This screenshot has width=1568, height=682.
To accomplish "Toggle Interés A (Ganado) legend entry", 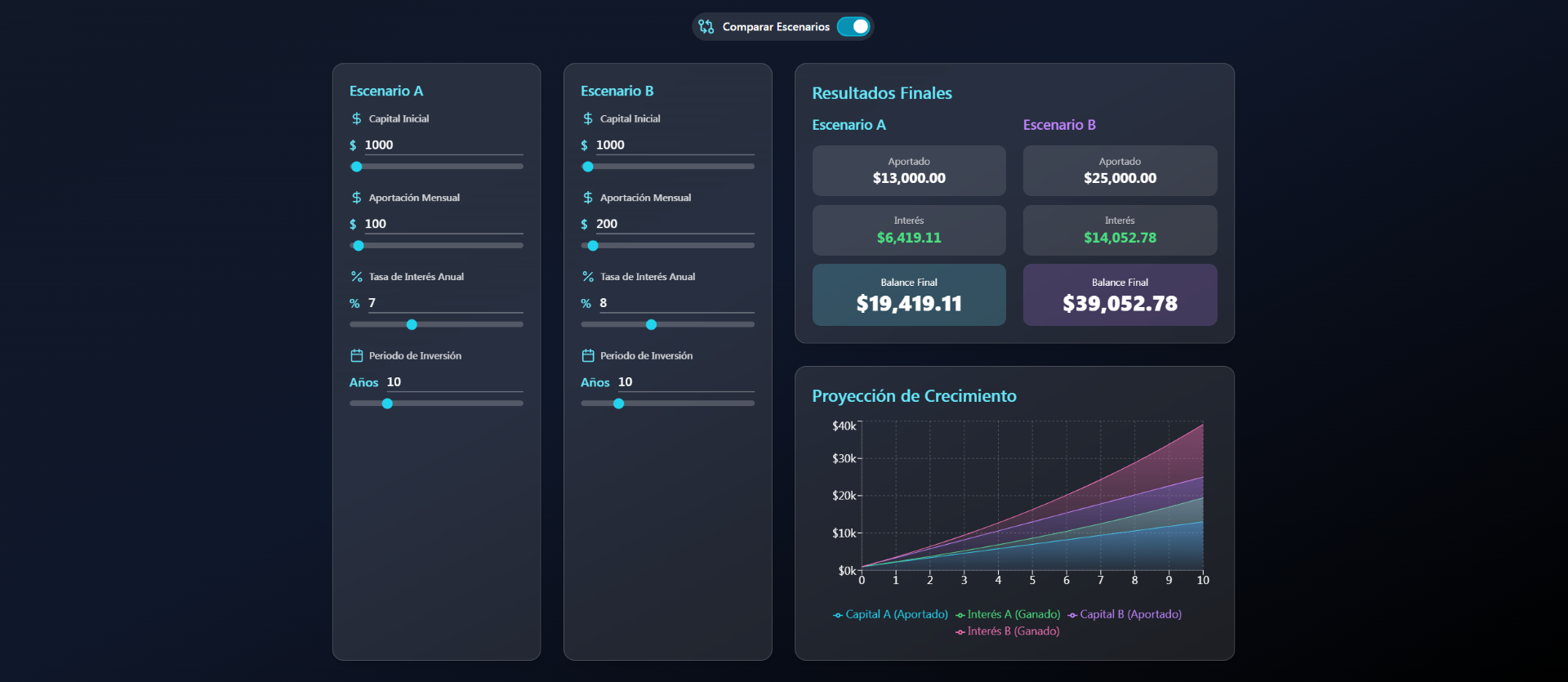I will click(x=1008, y=614).
